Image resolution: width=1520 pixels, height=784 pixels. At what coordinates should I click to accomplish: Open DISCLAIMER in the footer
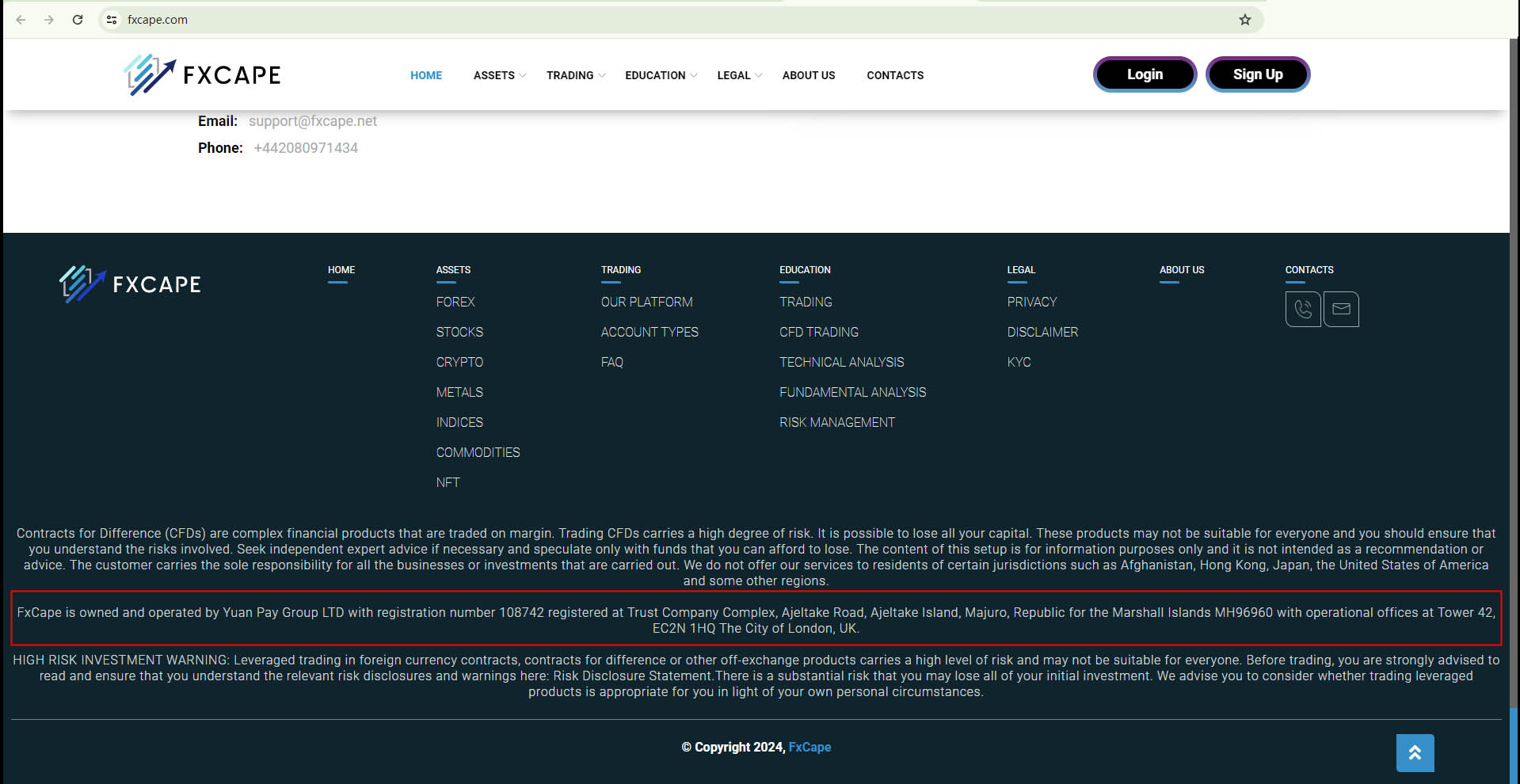(x=1042, y=332)
